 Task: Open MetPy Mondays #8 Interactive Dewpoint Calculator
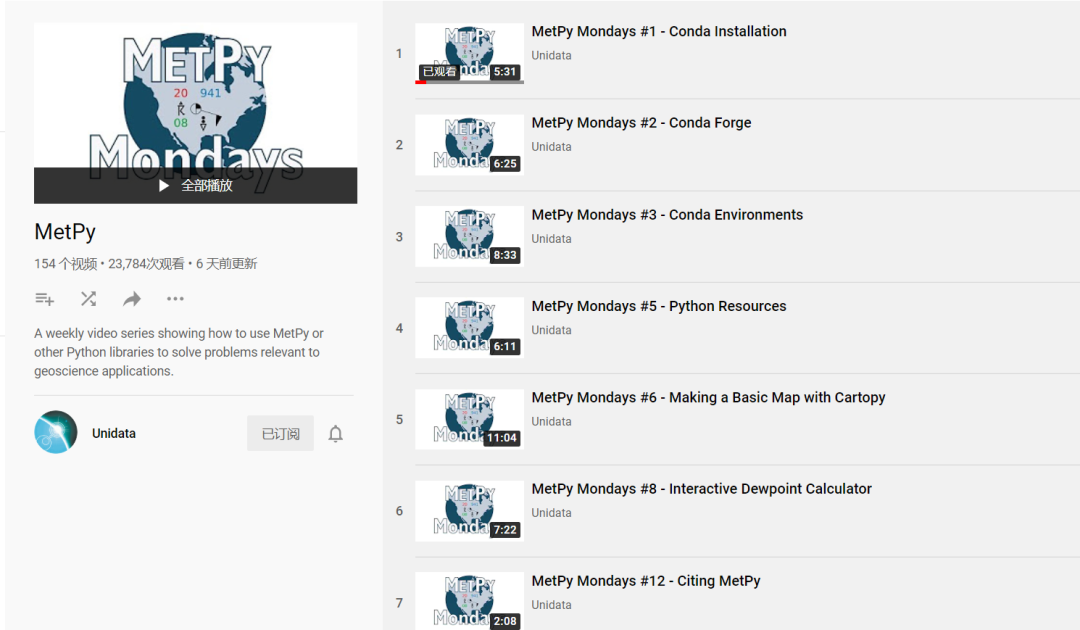(x=701, y=489)
